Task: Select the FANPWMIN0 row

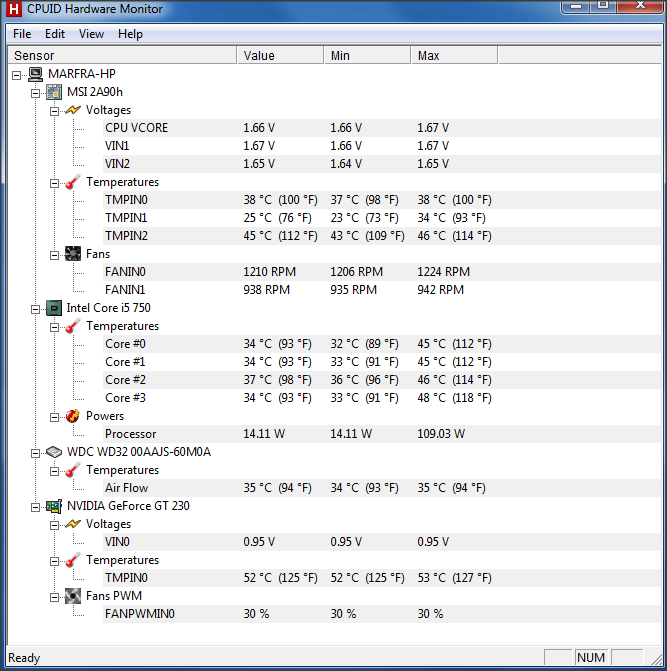Action: pos(382,614)
